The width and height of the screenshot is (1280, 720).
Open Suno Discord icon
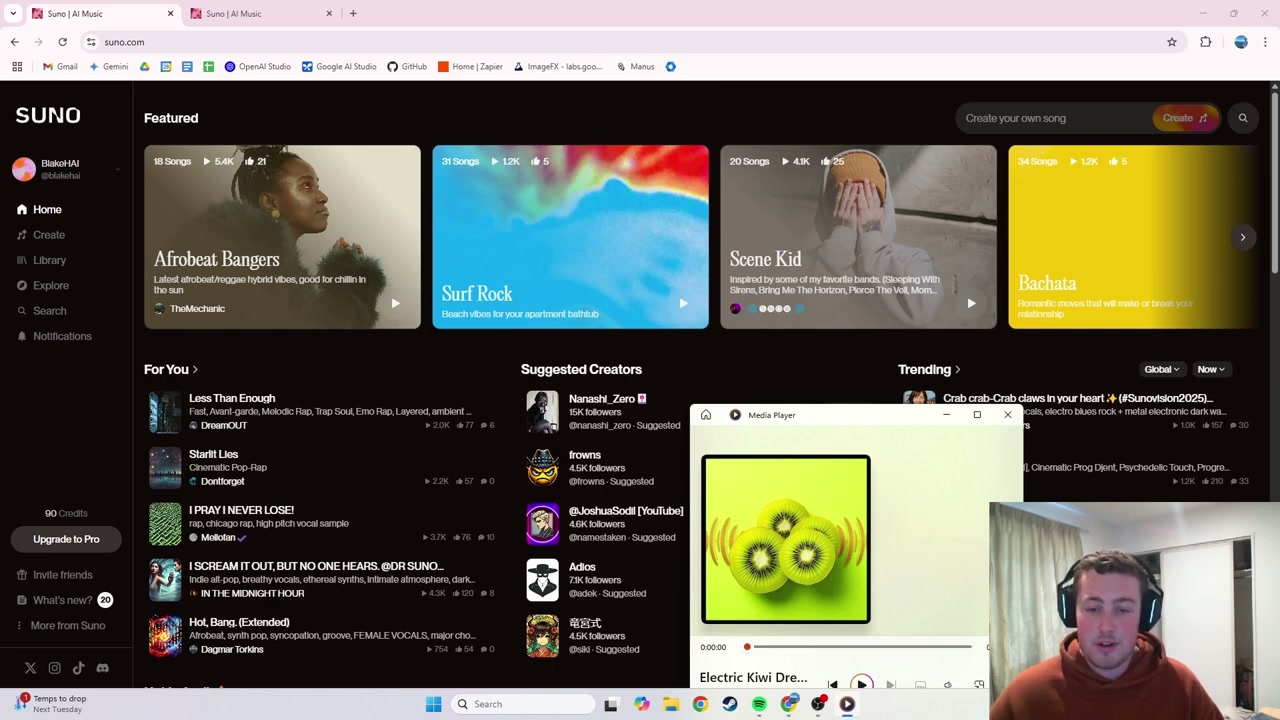[102, 668]
